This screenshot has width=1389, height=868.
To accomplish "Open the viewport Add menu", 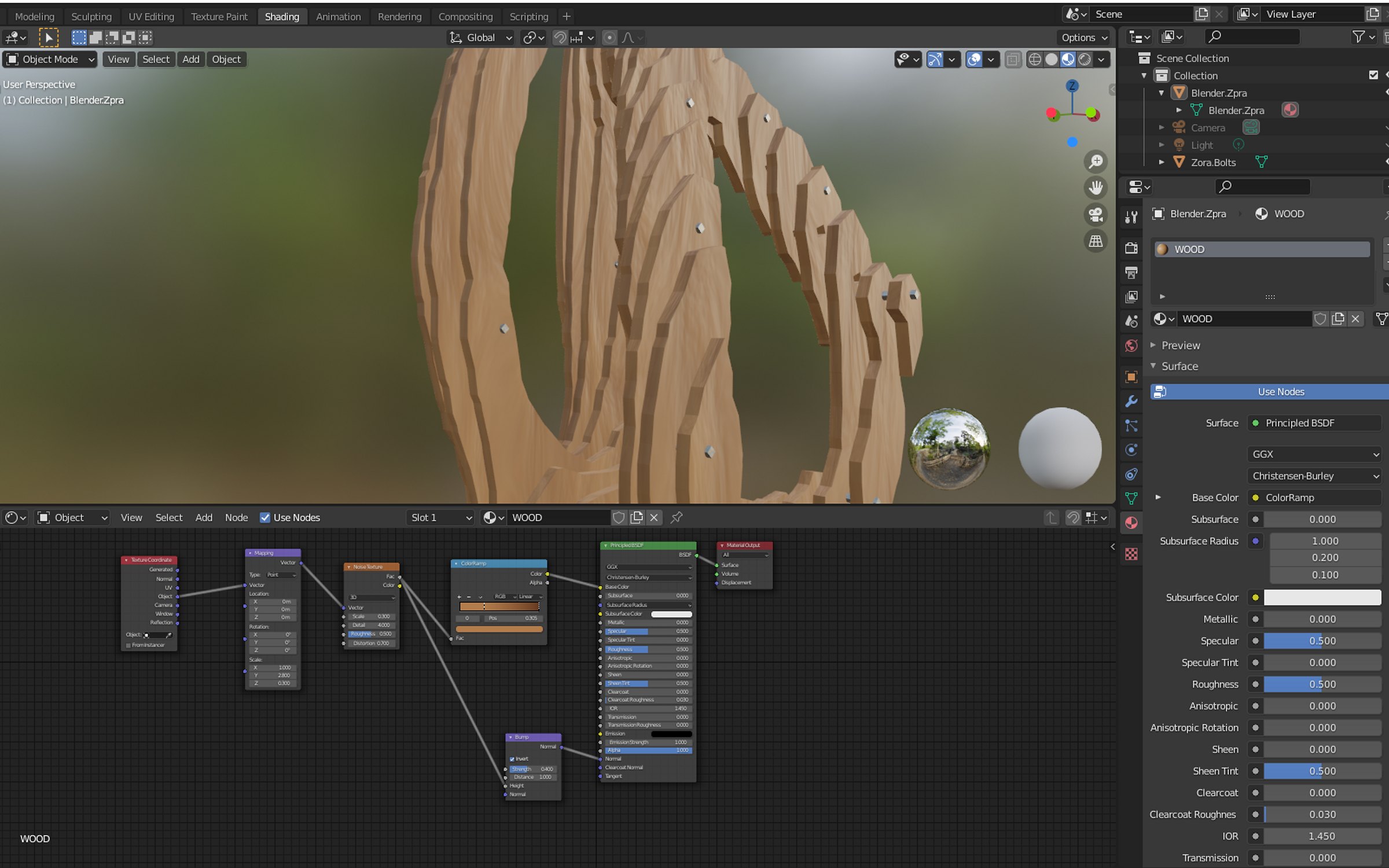I will point(191,59).
